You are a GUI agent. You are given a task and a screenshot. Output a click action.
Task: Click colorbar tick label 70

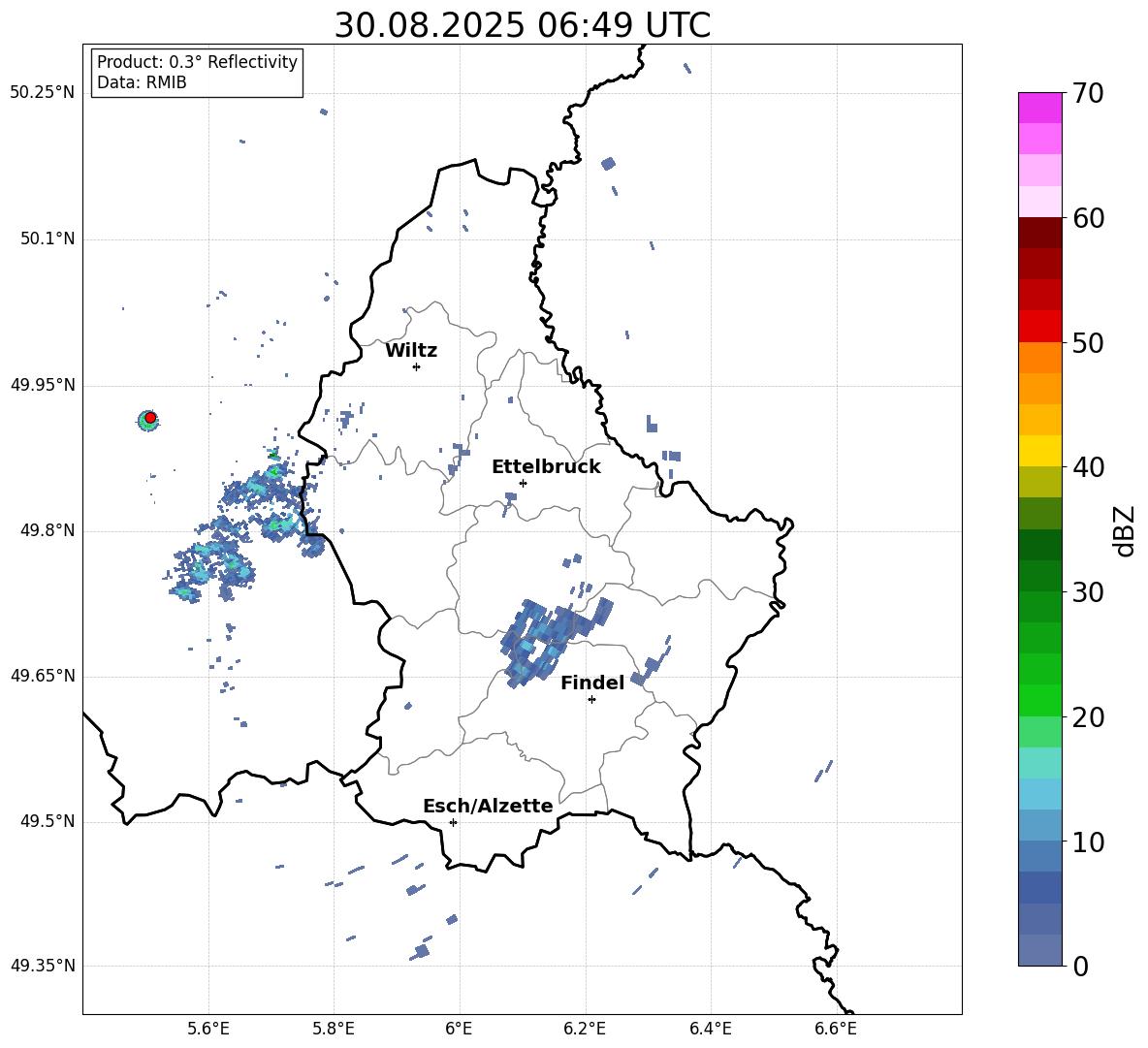pos(1087,93)
